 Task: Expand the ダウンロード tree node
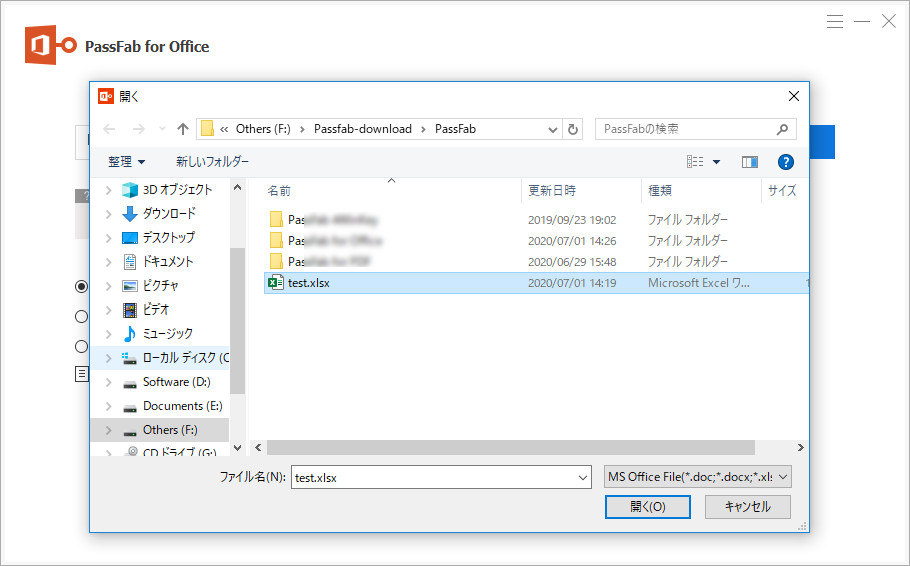(x=109, y=214)
